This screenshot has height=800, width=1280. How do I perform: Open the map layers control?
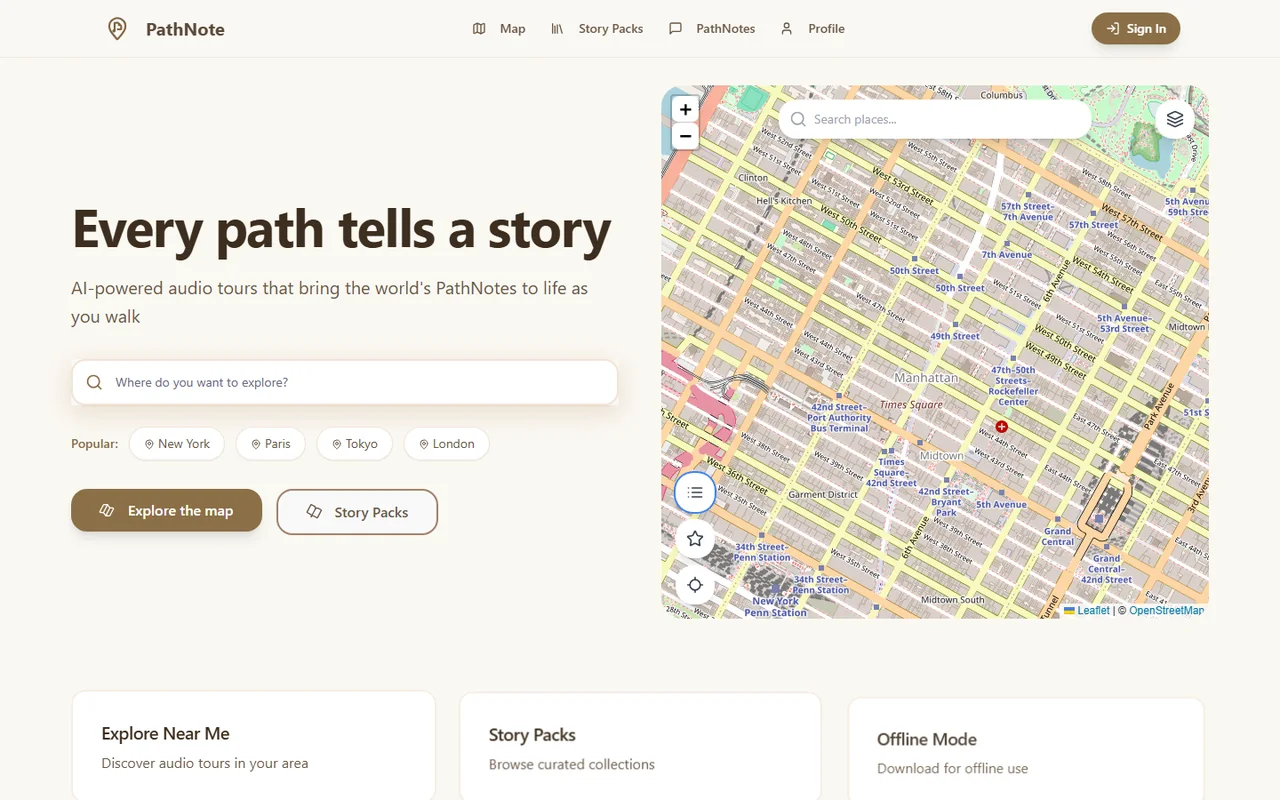pos(1175,119)
